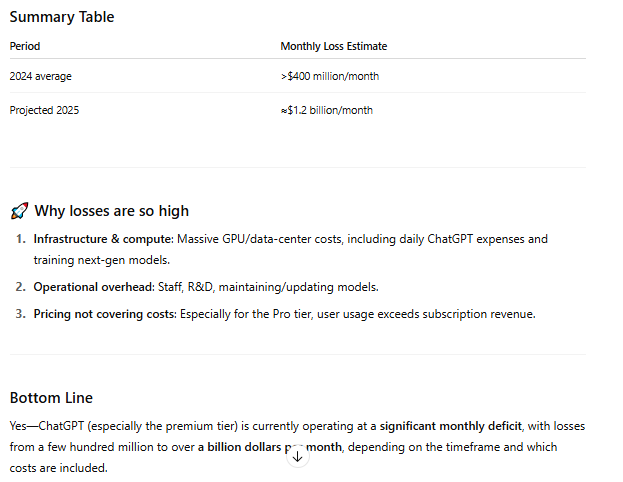Click the Why losses are so high heading
Image resolution: width=623 pixels, height=482 pixels.
point(111,211)
